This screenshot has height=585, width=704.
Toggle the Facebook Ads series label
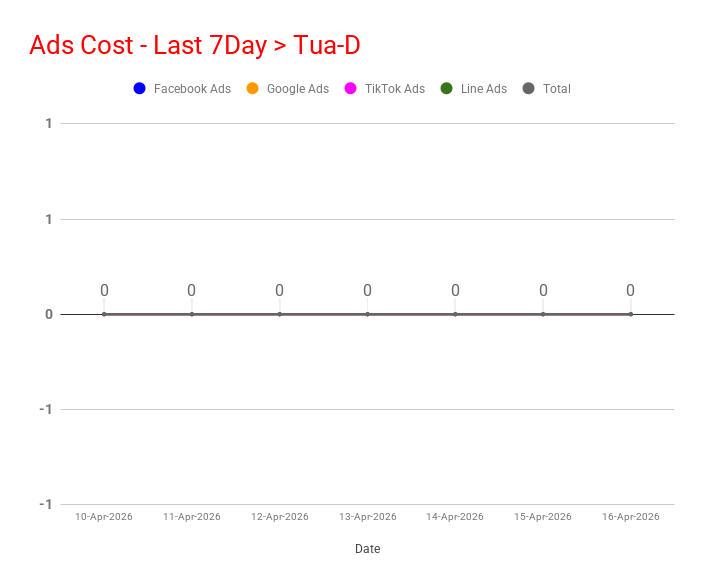click(192, 89)
